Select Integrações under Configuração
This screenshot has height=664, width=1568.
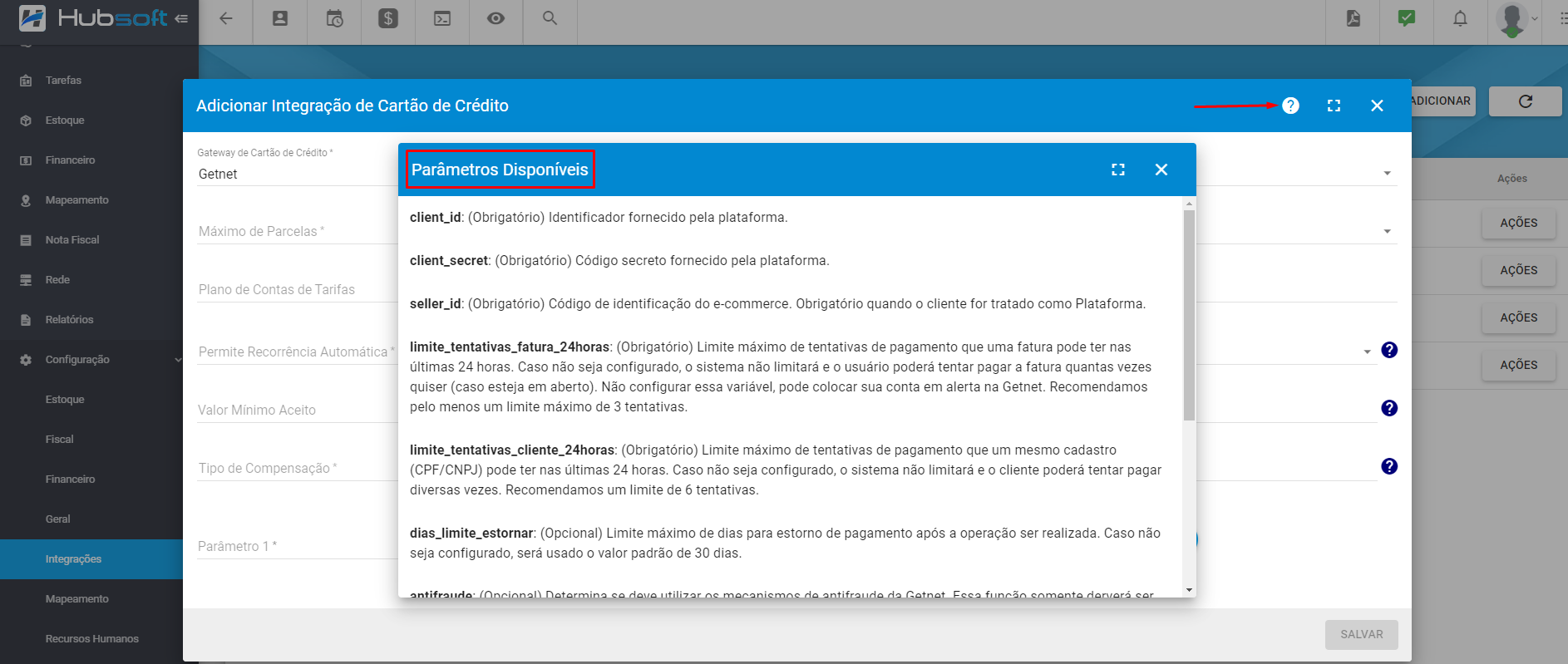point(91,559)
